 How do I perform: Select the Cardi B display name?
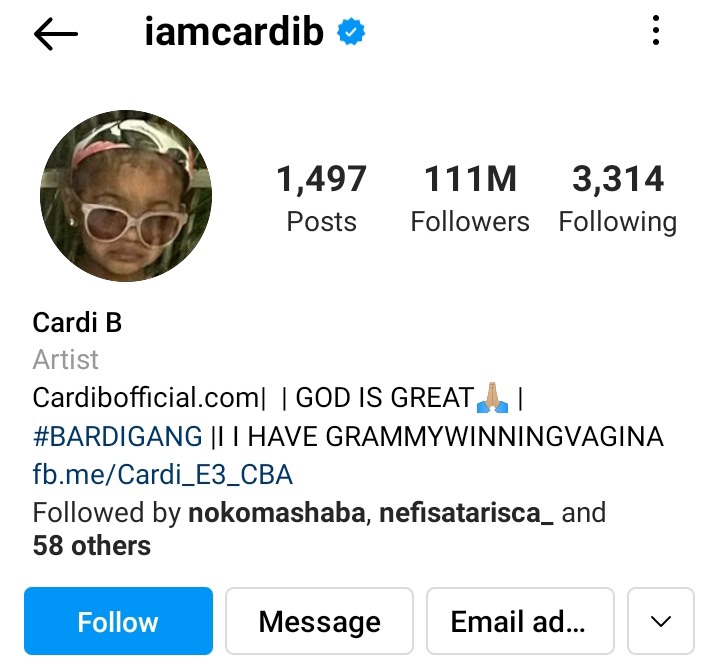[77, 322]
